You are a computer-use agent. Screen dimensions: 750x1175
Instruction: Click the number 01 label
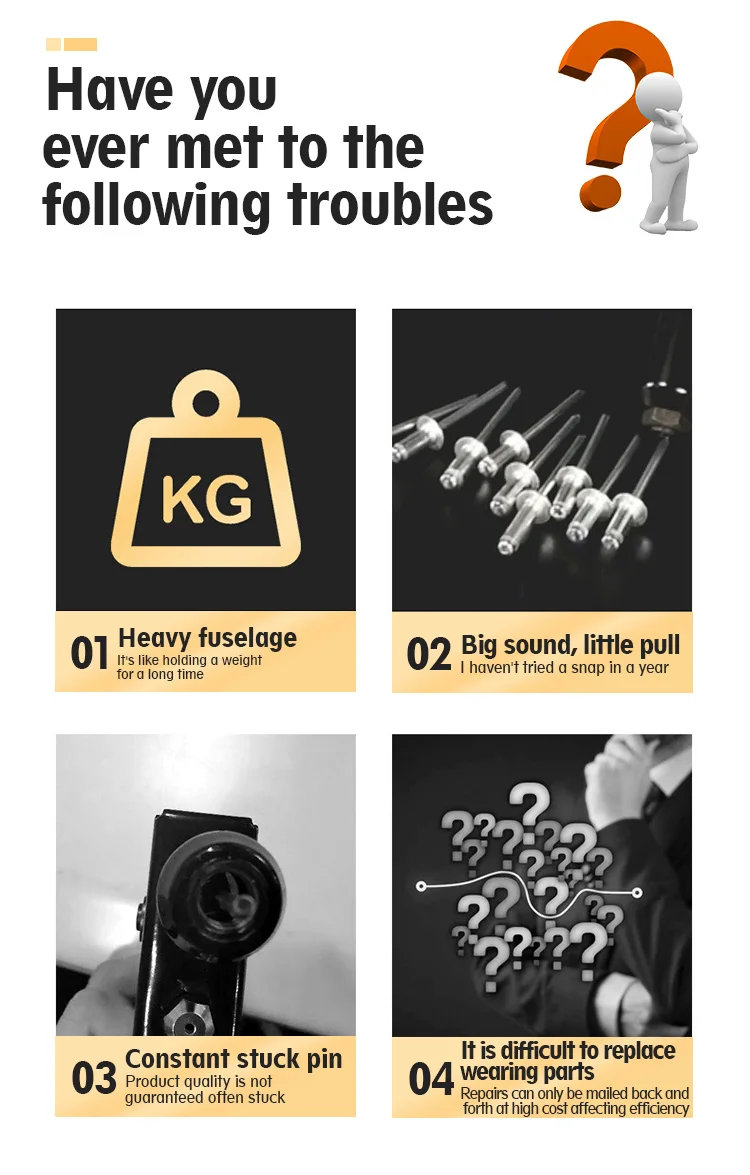[x=90, y=653]
